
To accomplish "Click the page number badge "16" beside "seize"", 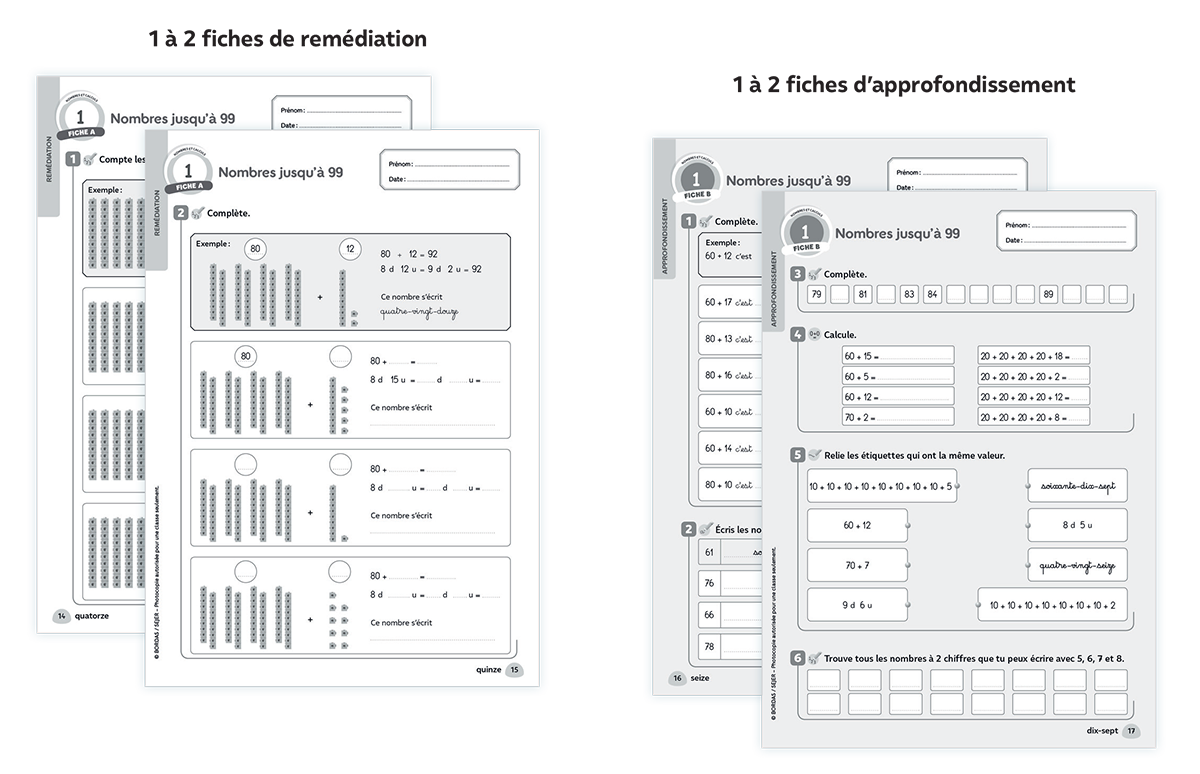I will pos(677,679).
